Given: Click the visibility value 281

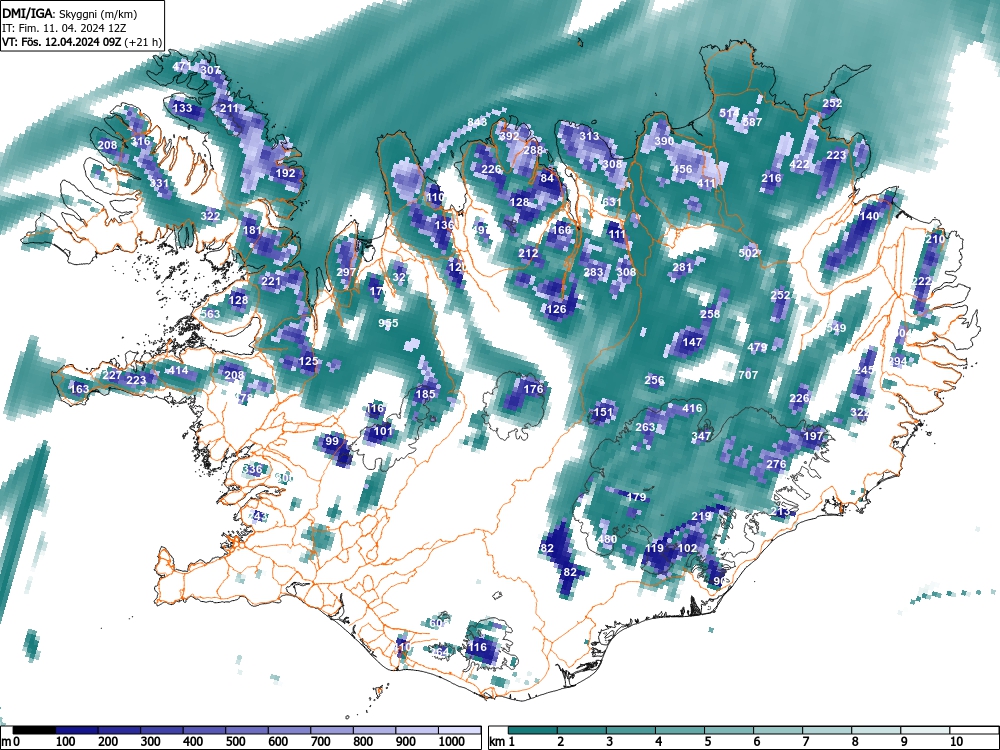Looking at the screenshot, I should tap(682, 267).
